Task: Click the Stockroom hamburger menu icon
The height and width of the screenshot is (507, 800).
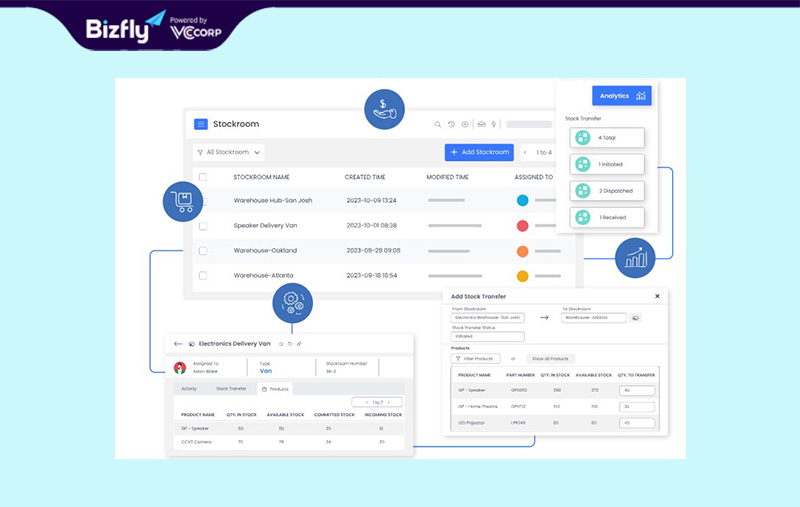Action: click(201, 124)
